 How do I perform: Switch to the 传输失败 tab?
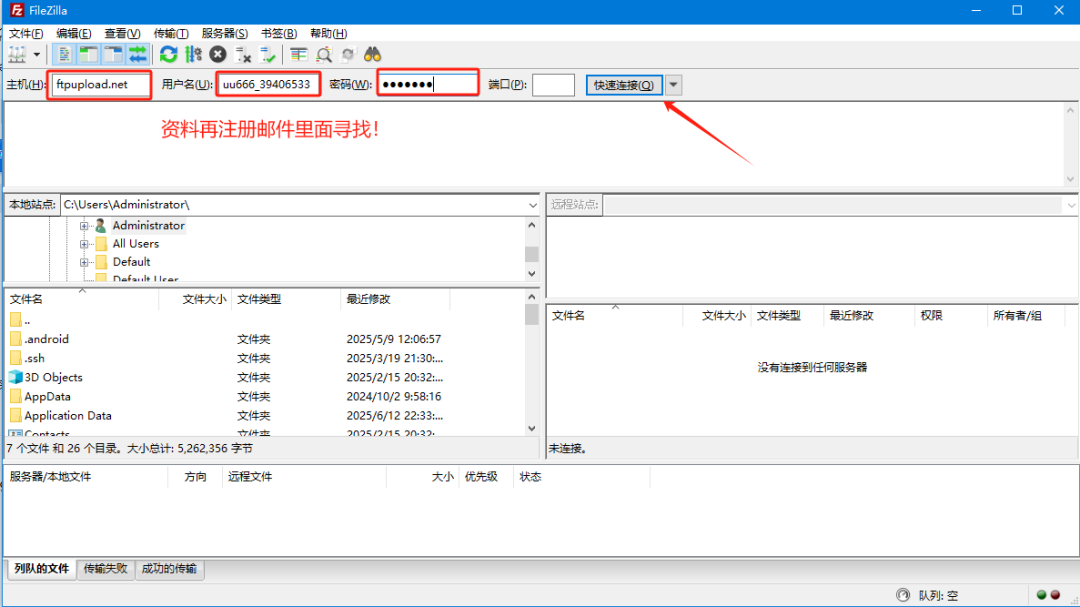(105, 569)
